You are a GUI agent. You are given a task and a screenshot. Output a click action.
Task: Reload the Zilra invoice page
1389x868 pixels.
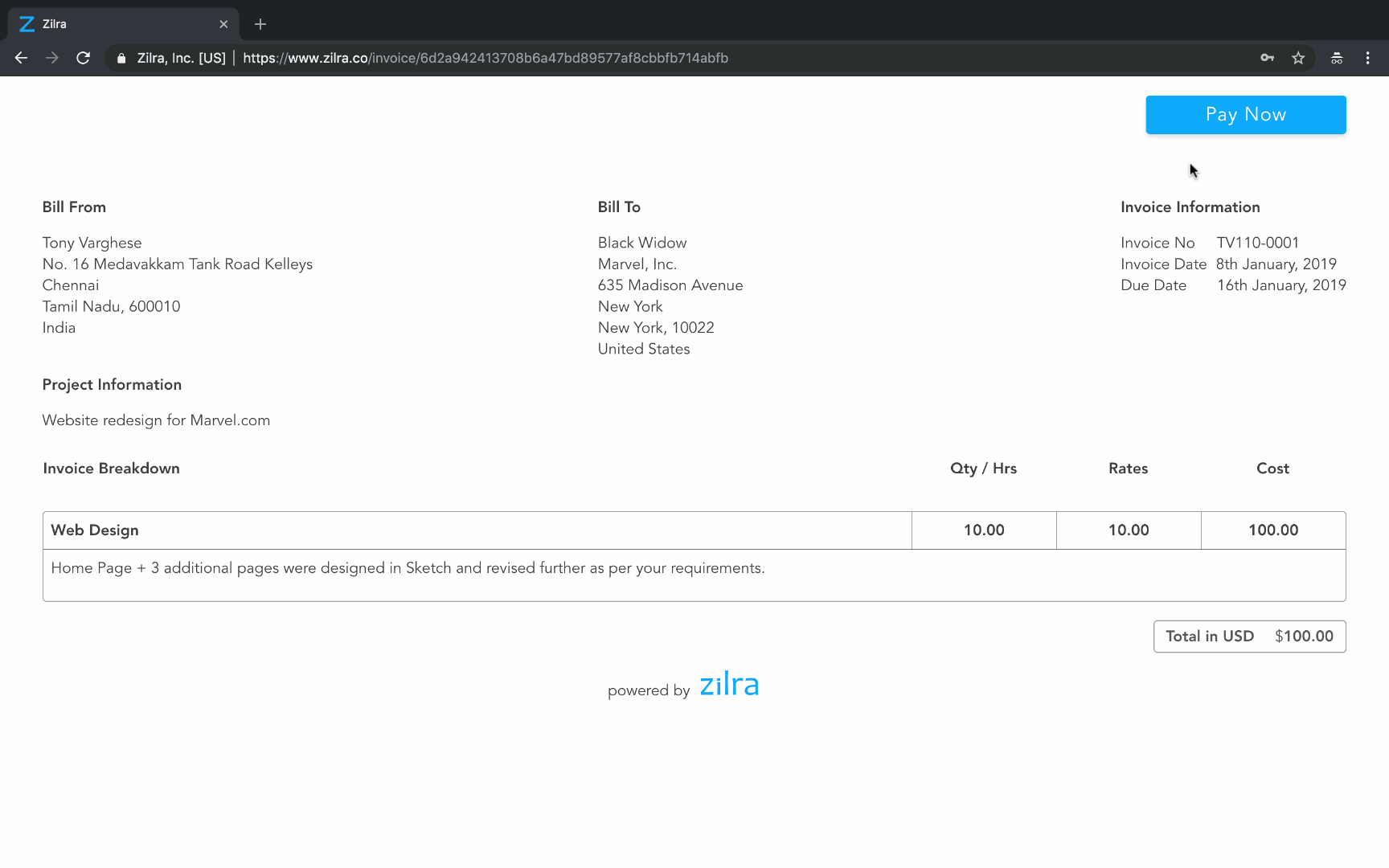click(83, 58)
